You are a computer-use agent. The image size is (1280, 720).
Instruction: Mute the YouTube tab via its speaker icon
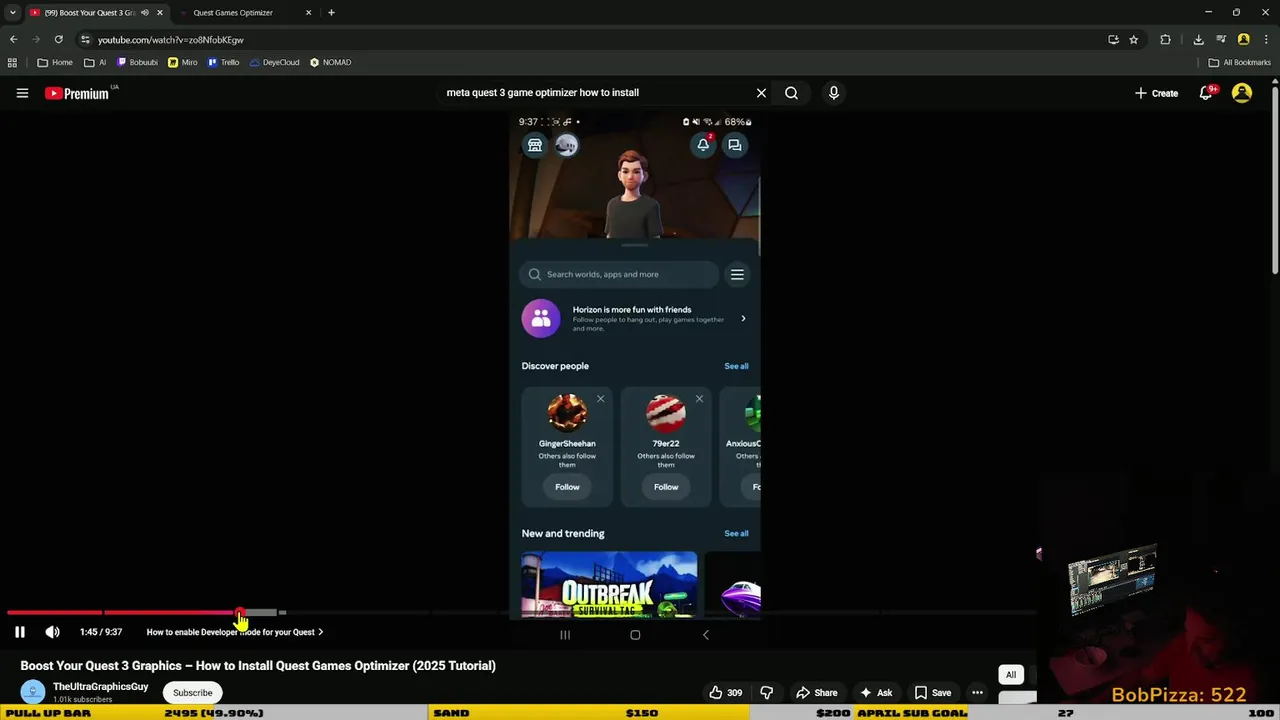point(145,13)
